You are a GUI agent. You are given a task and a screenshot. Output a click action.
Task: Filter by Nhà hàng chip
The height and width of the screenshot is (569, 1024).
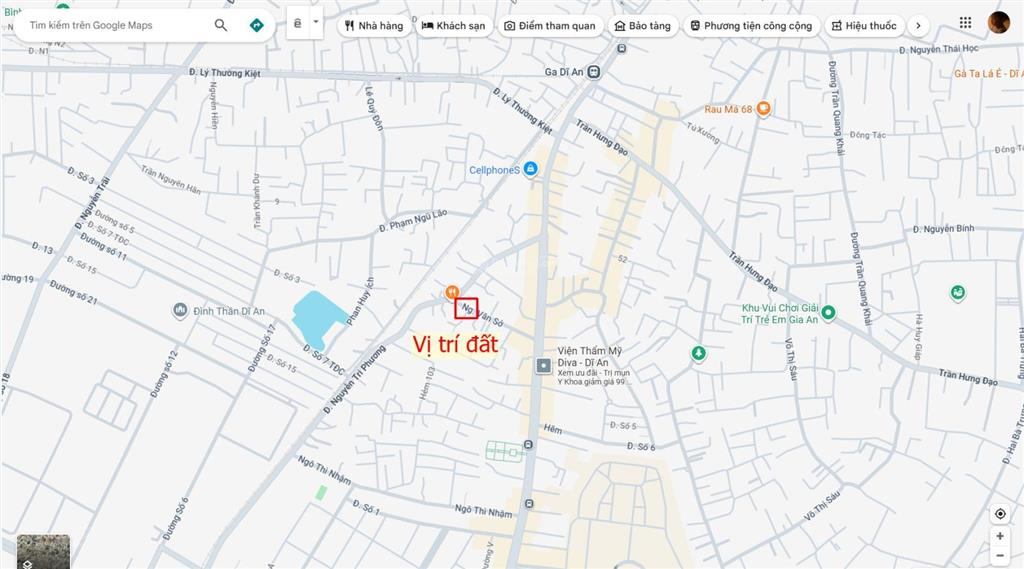374,26
